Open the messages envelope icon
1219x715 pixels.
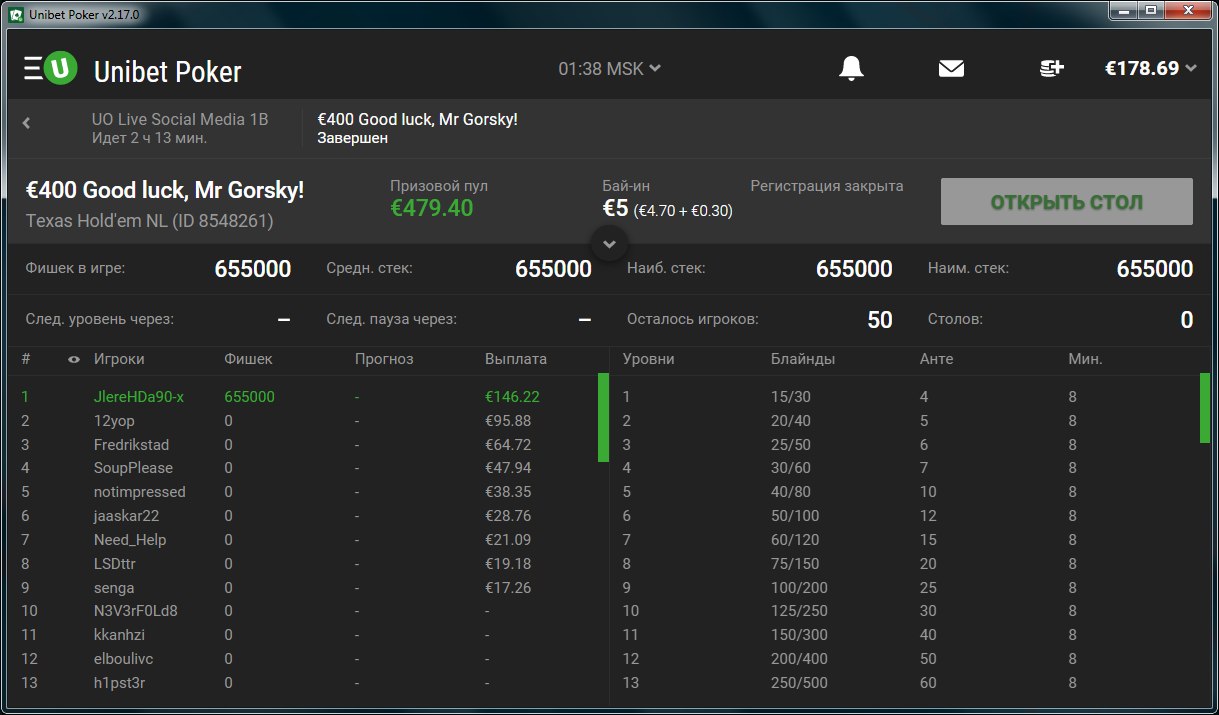pos(951,68)
